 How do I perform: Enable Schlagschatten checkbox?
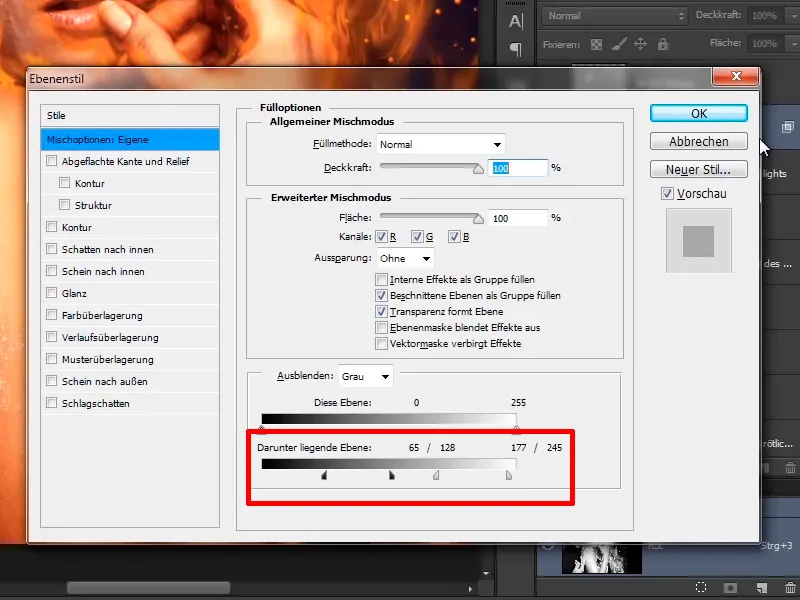52,403
